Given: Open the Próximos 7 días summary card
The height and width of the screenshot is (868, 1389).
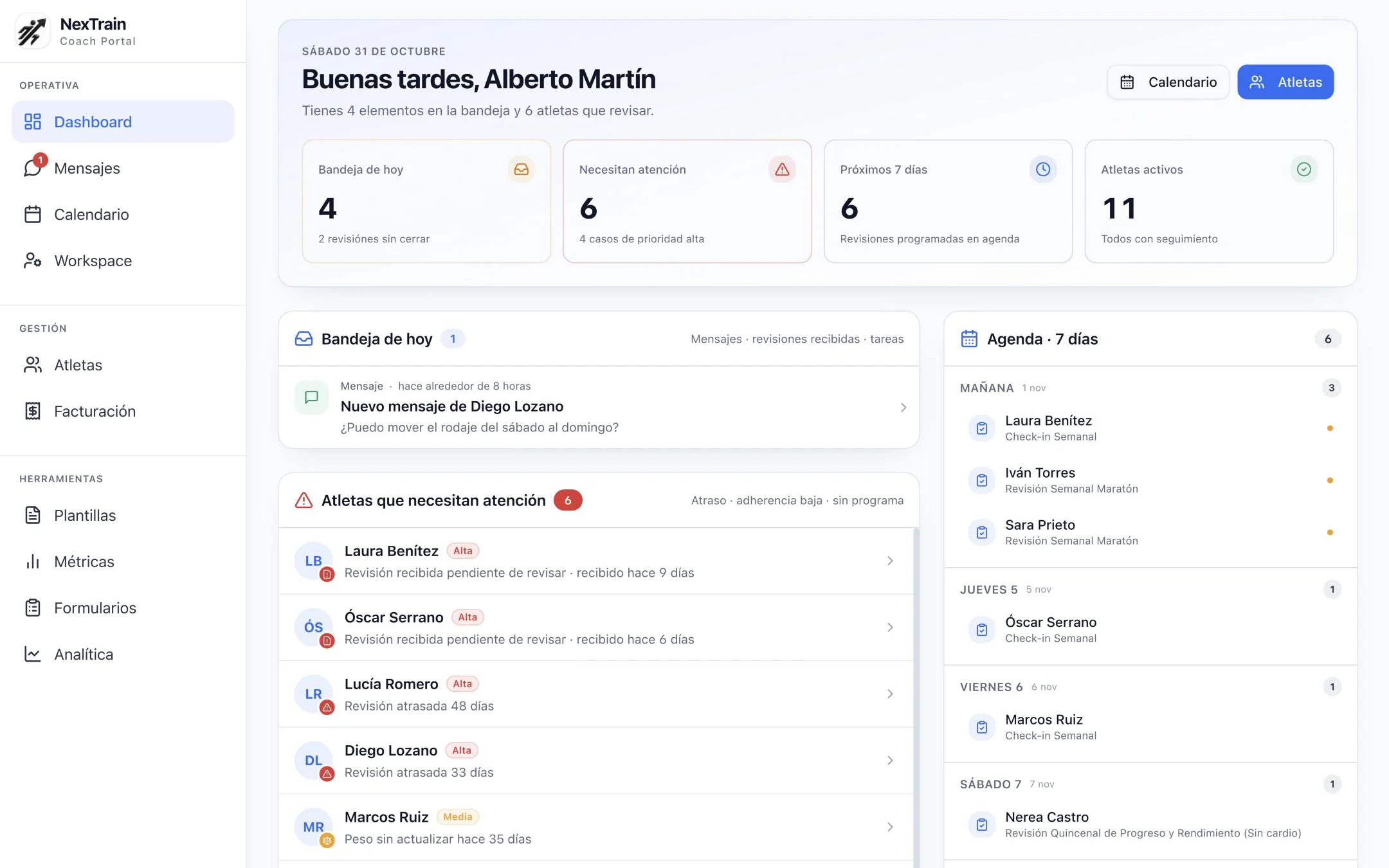Looking at the screenshot, I should (x=948, y=201).
